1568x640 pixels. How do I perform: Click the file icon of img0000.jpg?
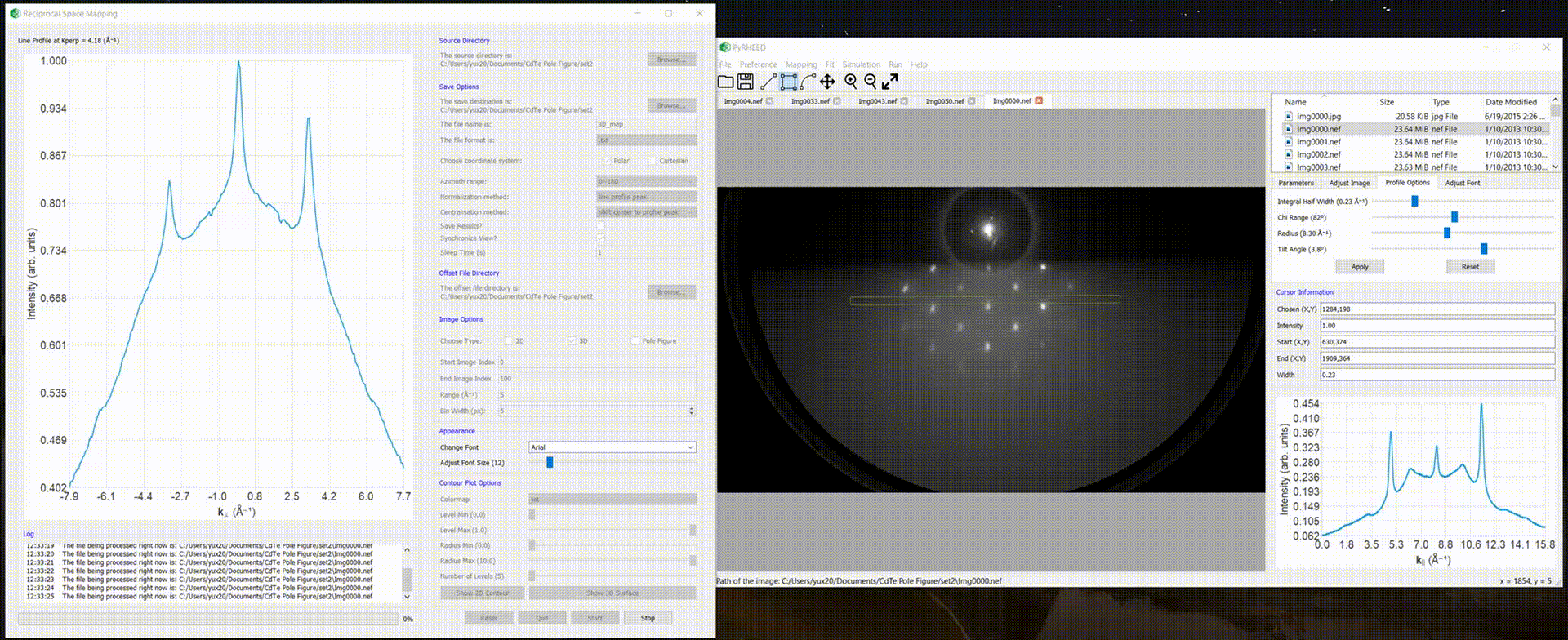pos(1289,117)
